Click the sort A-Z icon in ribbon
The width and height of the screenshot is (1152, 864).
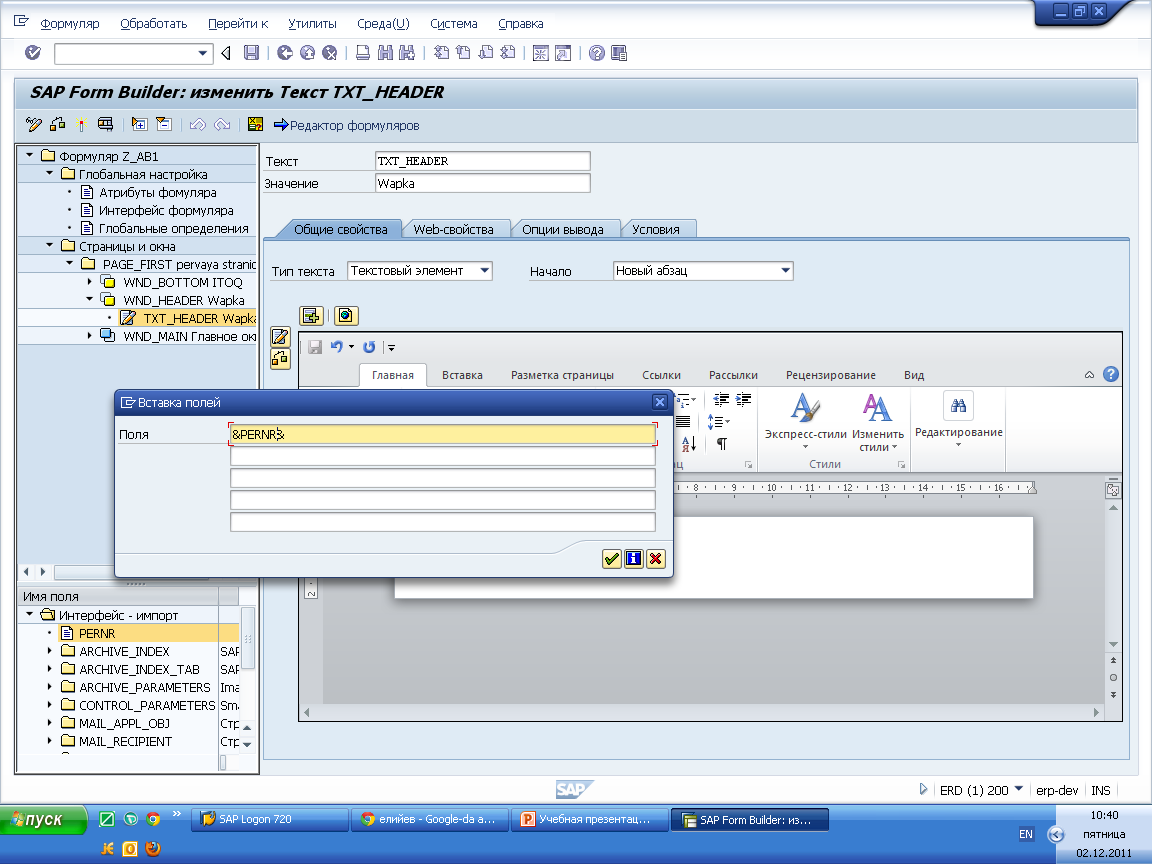tap(688, 444)
